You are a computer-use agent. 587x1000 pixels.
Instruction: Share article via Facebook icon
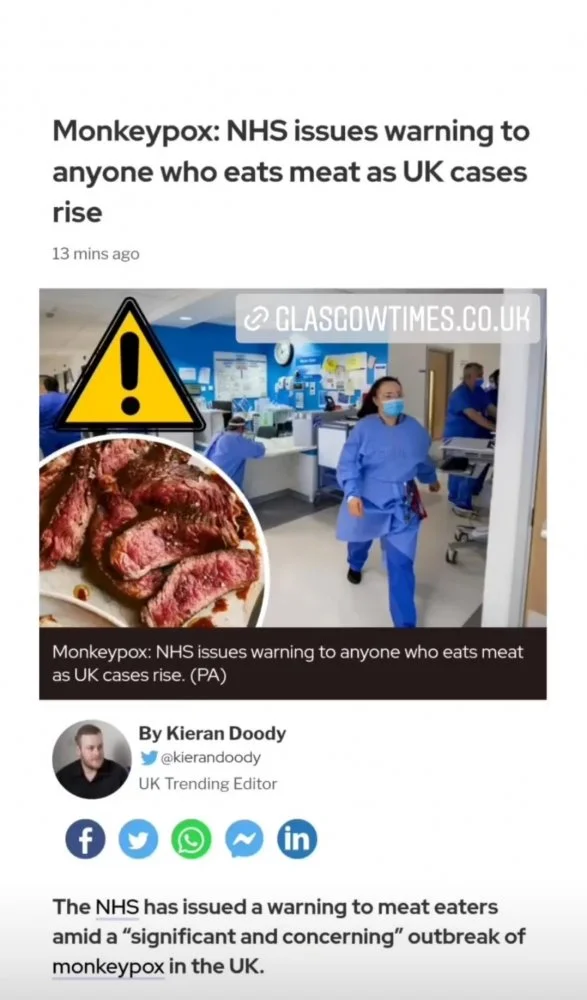click(85, 839)
